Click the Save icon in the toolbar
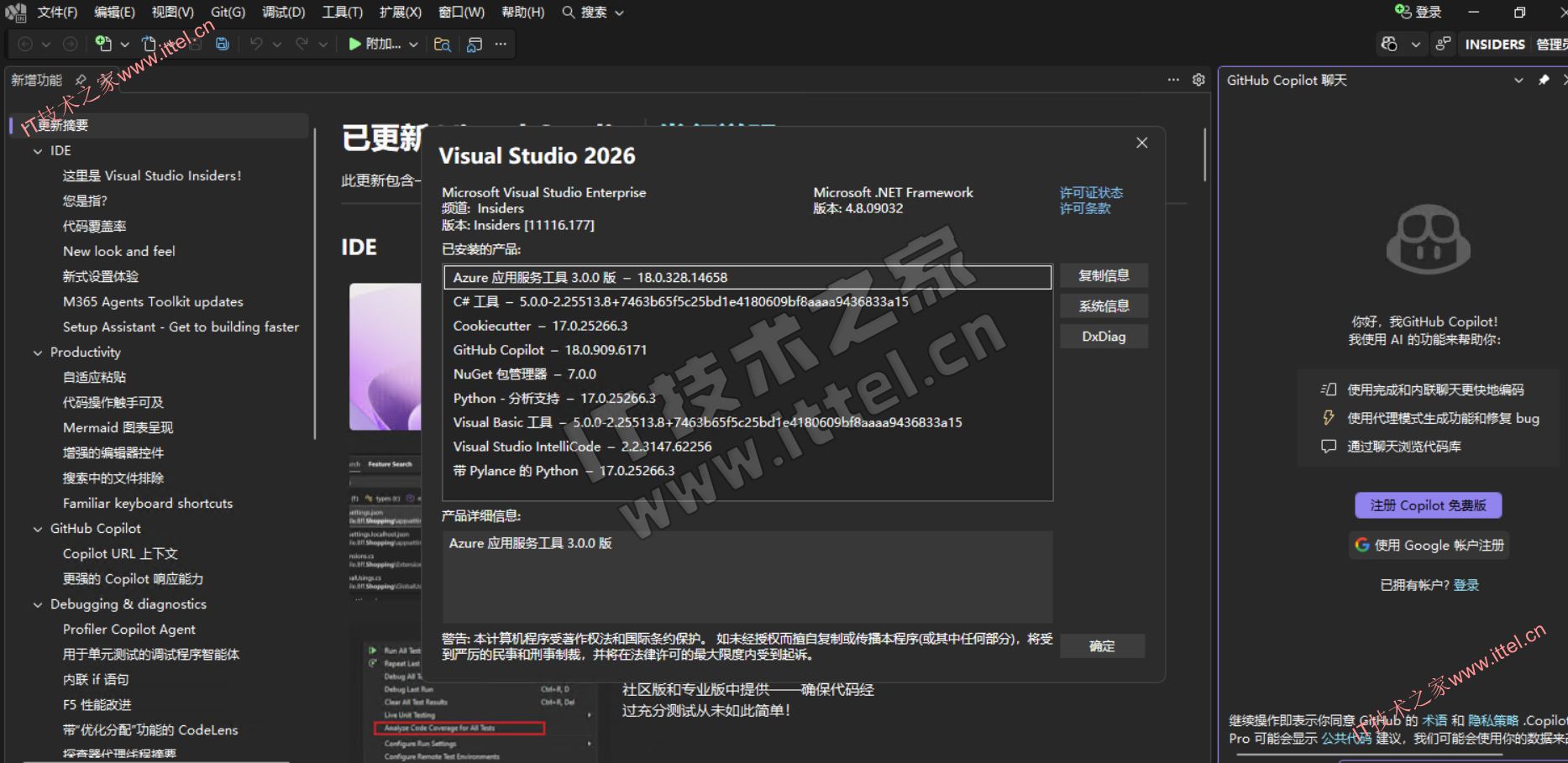This screenshot has width=1568, height=763. click(223, 44)
